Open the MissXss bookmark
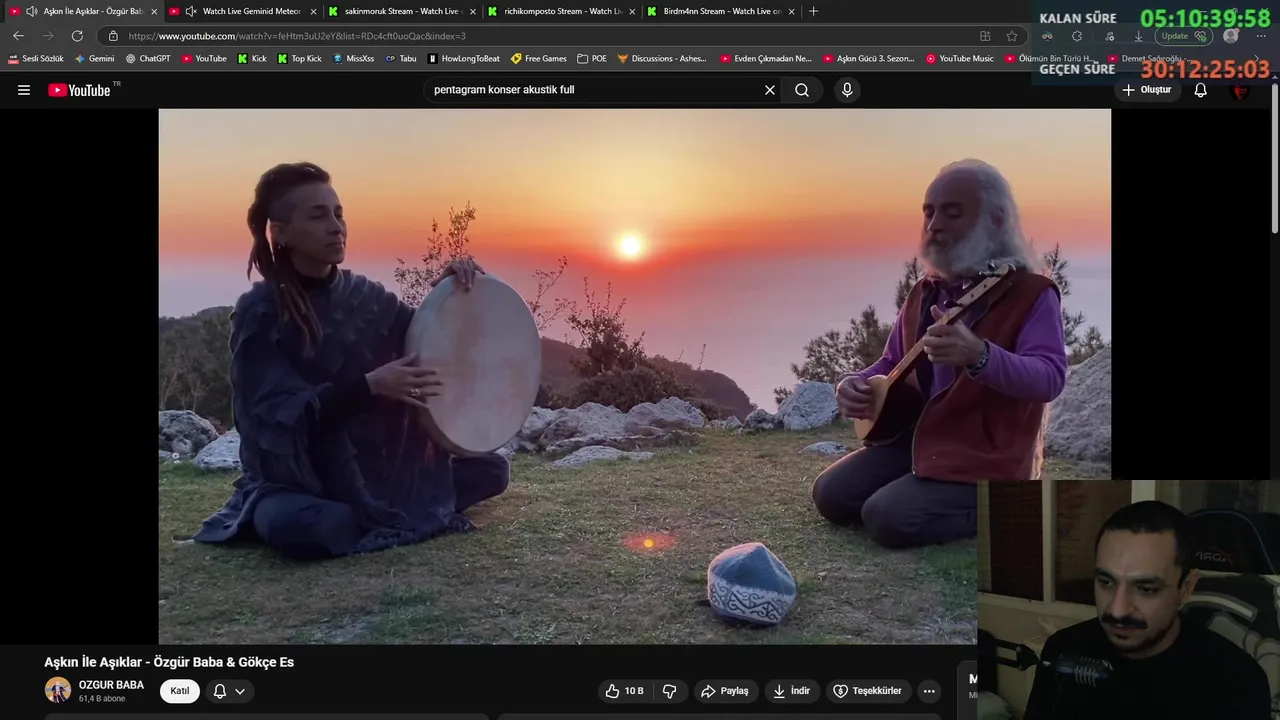This screenshot has height=720, width=1280. click(x=353, y=59)
